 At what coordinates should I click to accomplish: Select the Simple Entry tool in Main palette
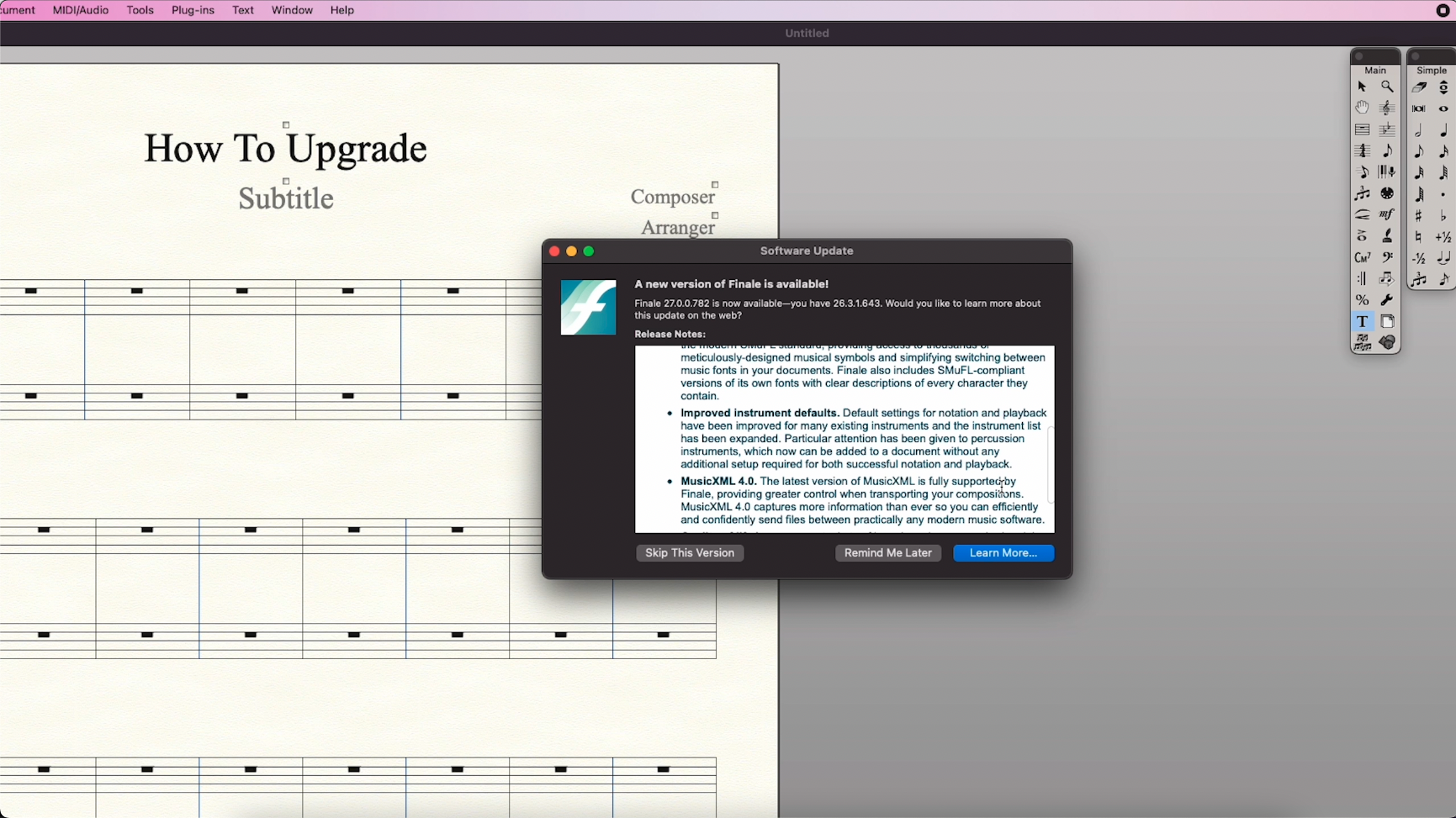[1387, 150]
